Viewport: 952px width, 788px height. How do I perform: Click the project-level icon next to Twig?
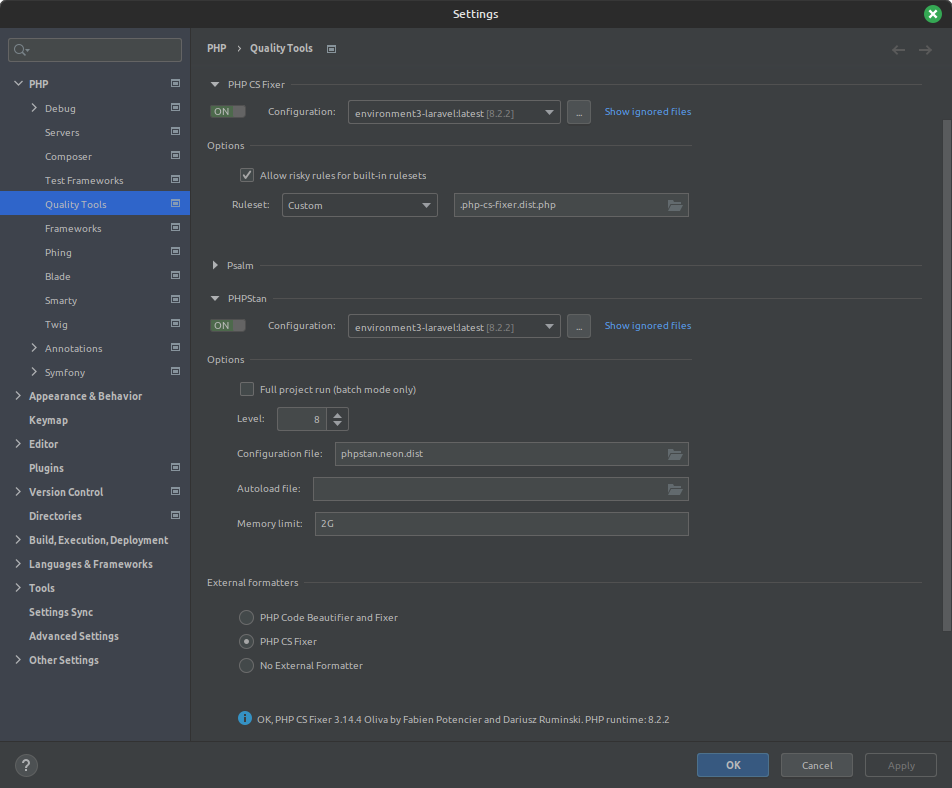tap(175, 323)
